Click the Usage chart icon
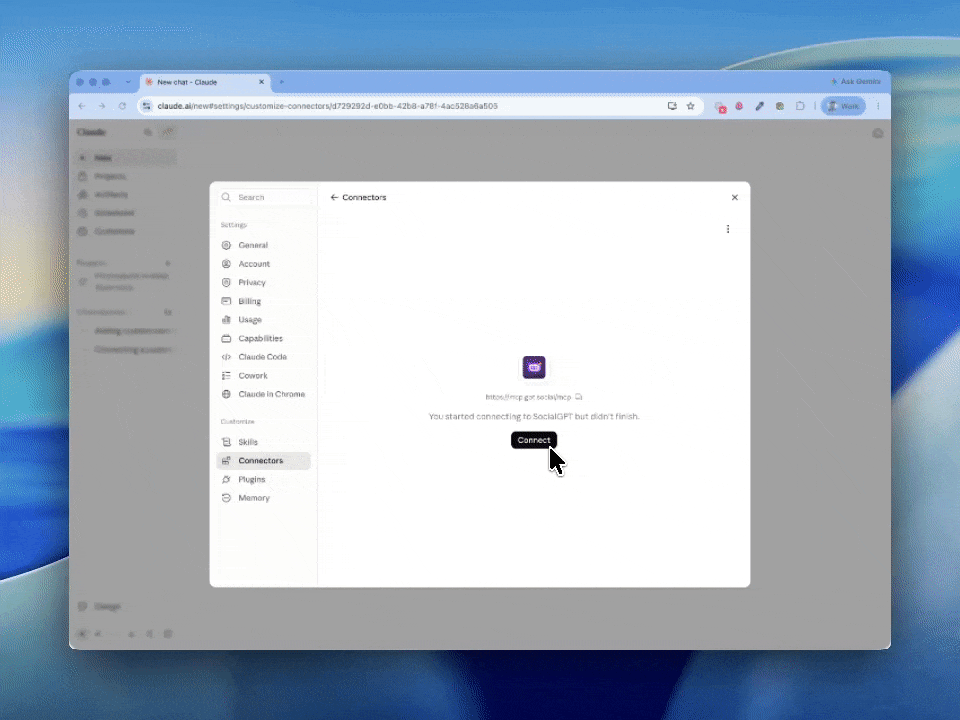 (226, 320)
